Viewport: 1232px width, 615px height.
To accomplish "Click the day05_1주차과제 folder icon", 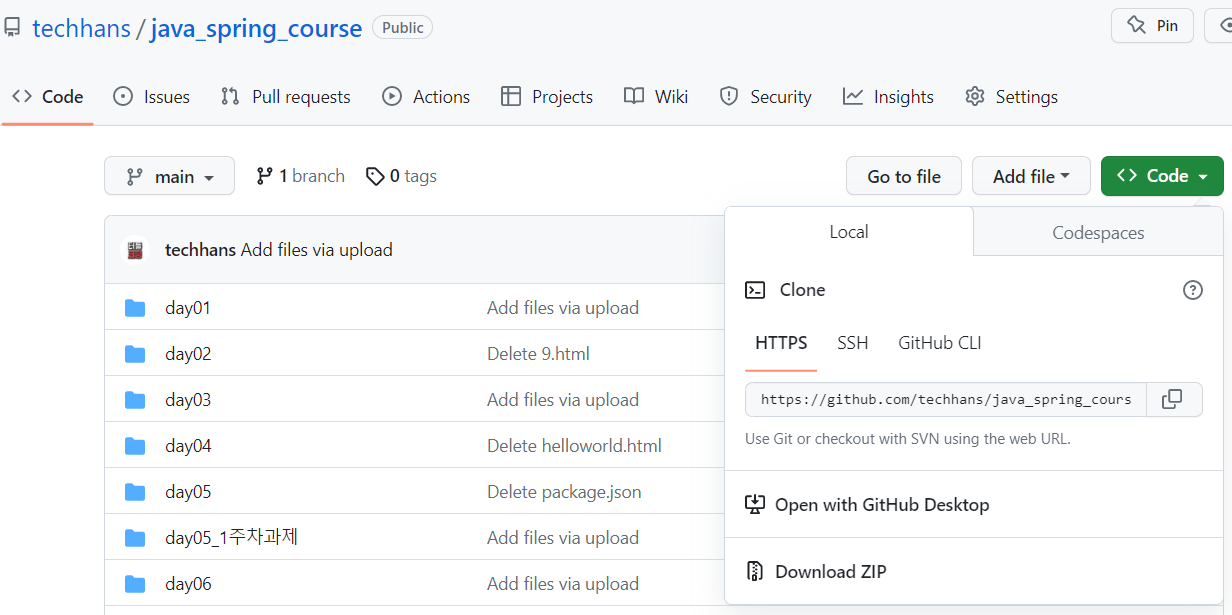I will coord(135,538).
